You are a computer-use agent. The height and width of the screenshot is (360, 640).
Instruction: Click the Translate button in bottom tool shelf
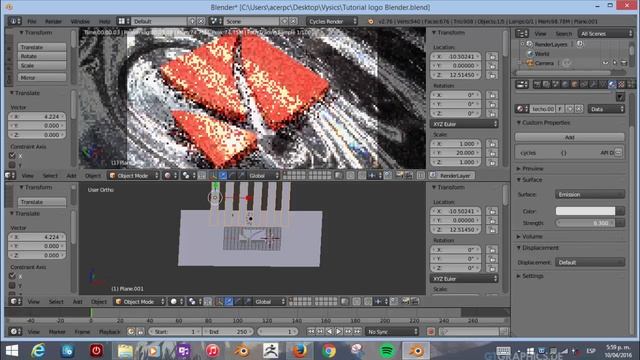click(x=42, y=202)
